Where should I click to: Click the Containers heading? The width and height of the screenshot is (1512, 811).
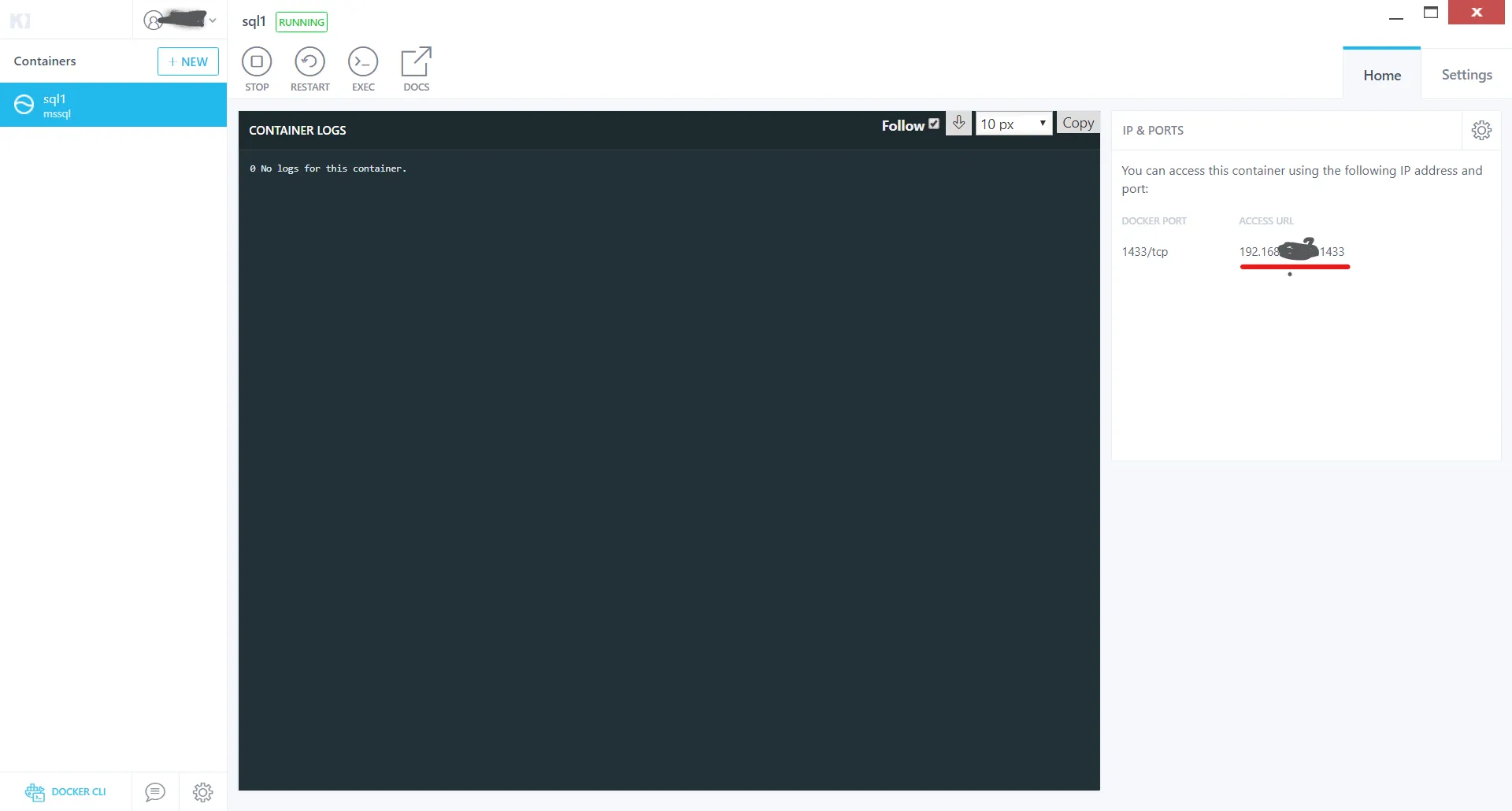[x=45, y=61]
